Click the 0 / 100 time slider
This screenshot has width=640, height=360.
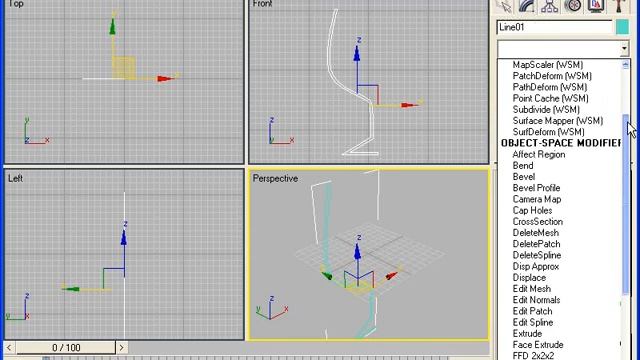[66, 348]
